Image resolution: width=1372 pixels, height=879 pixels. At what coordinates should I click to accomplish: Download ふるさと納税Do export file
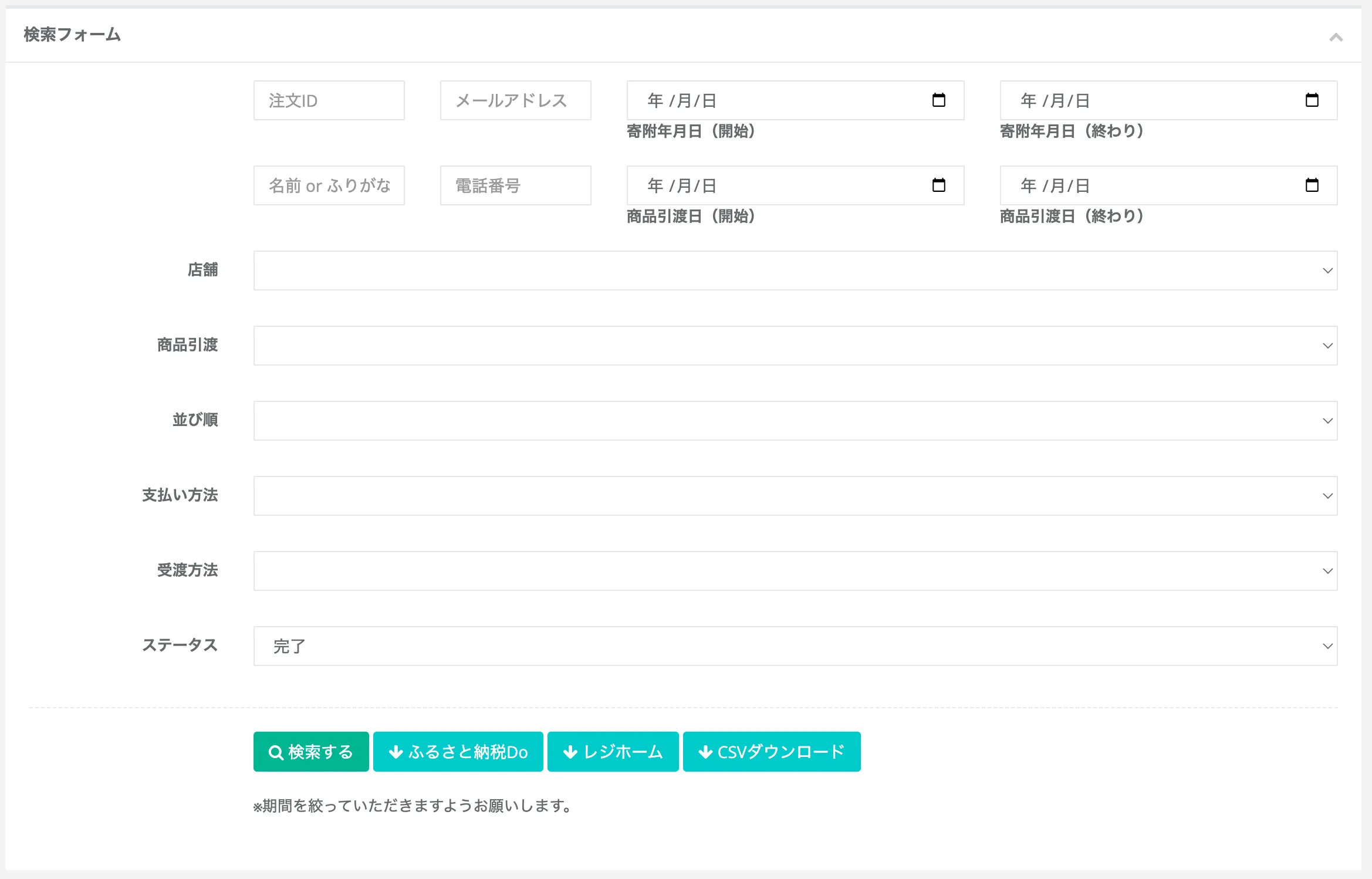tap(458, 751)
